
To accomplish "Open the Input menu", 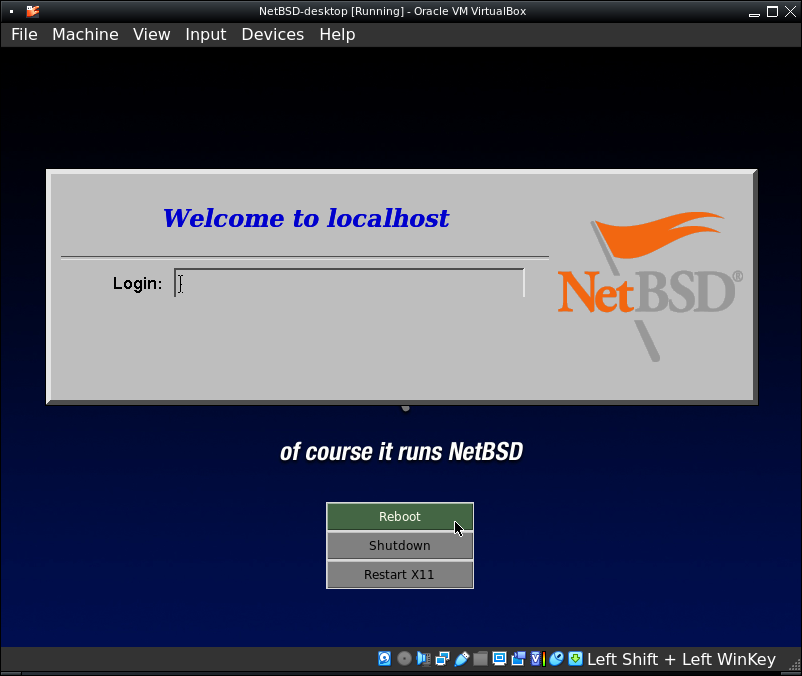I will click(x=206, y=34).
